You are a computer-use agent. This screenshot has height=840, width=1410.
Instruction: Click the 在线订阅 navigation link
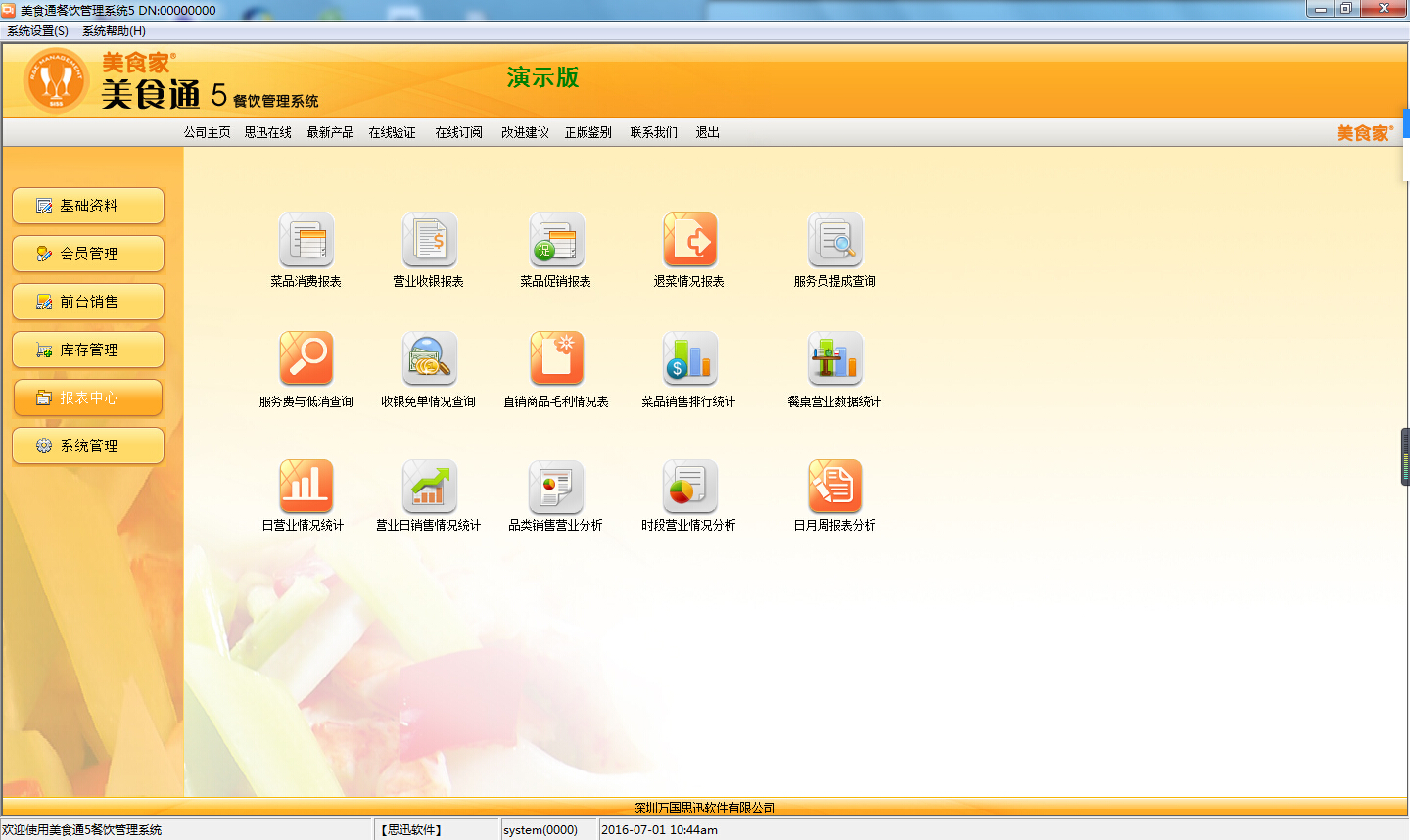click(458, 133)
